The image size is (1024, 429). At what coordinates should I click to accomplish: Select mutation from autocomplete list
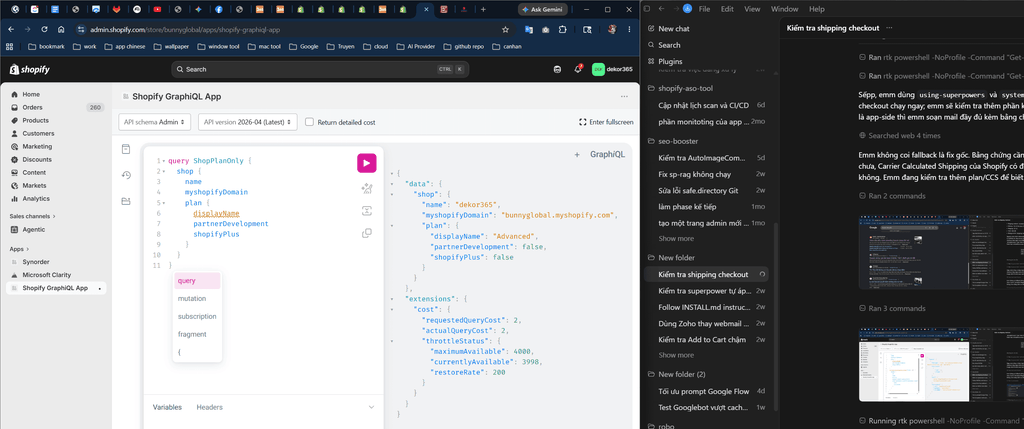(197, 298)
